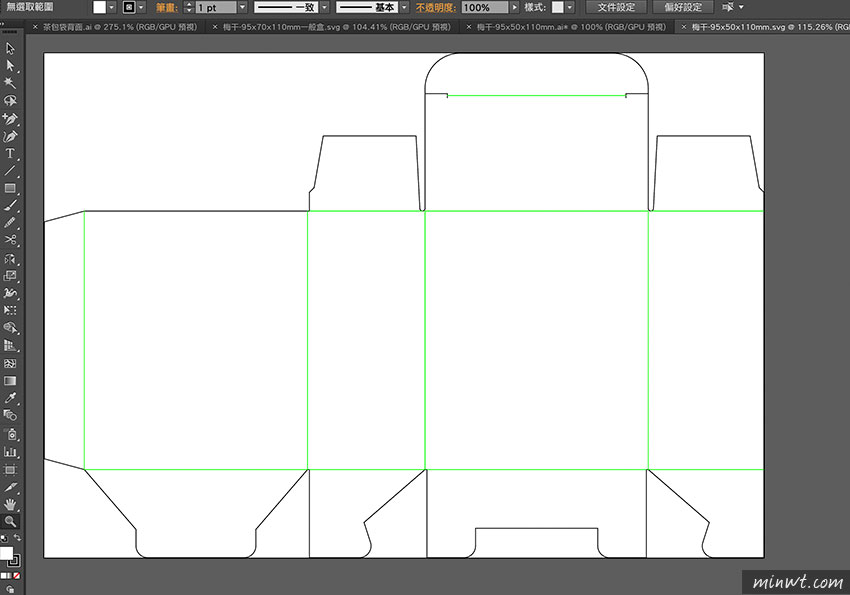Select the Perspective Grid tool
Viewport: 850px width, 595px height.
click(x=10, y=346)
